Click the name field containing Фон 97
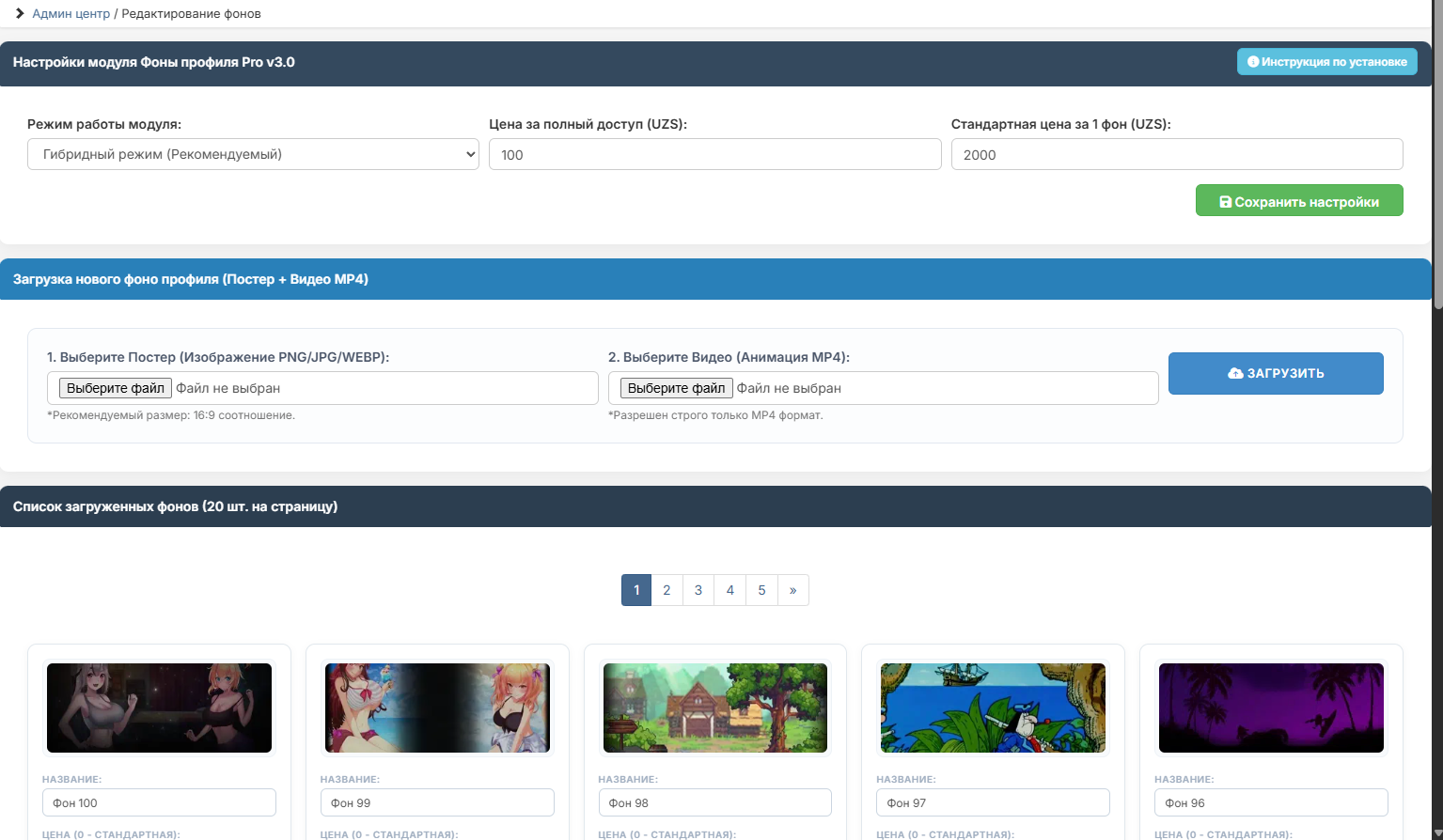This screenshot has height=840, width=1443. 993,802
